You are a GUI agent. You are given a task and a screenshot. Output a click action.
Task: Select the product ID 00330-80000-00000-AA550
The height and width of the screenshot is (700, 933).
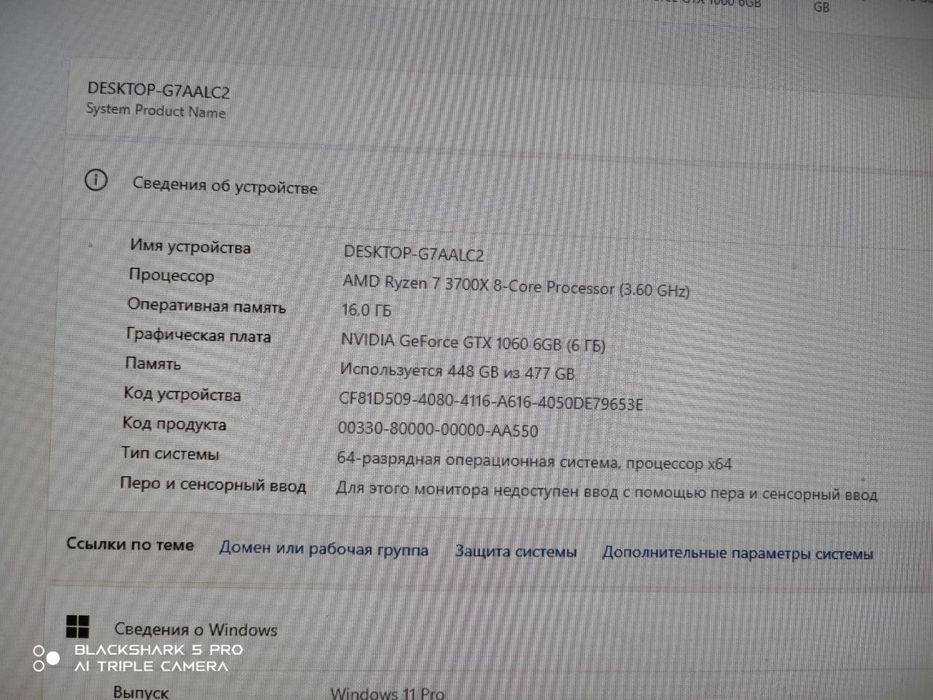(x=438, y=429)
